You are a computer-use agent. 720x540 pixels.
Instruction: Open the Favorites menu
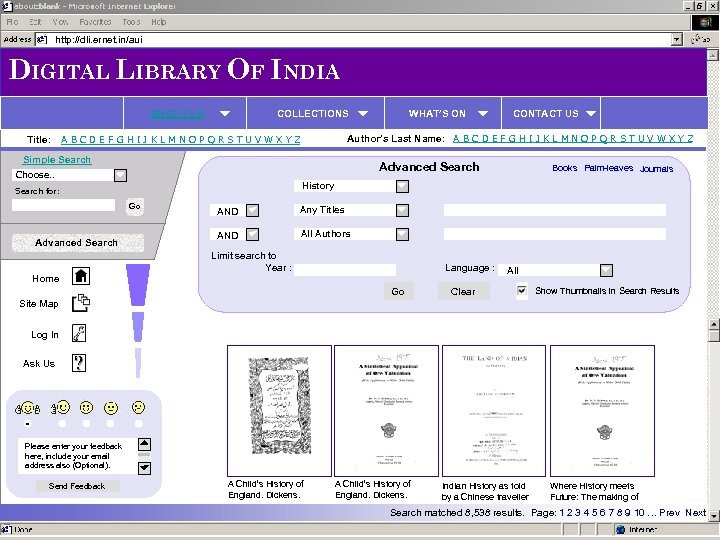click(95, 22)
